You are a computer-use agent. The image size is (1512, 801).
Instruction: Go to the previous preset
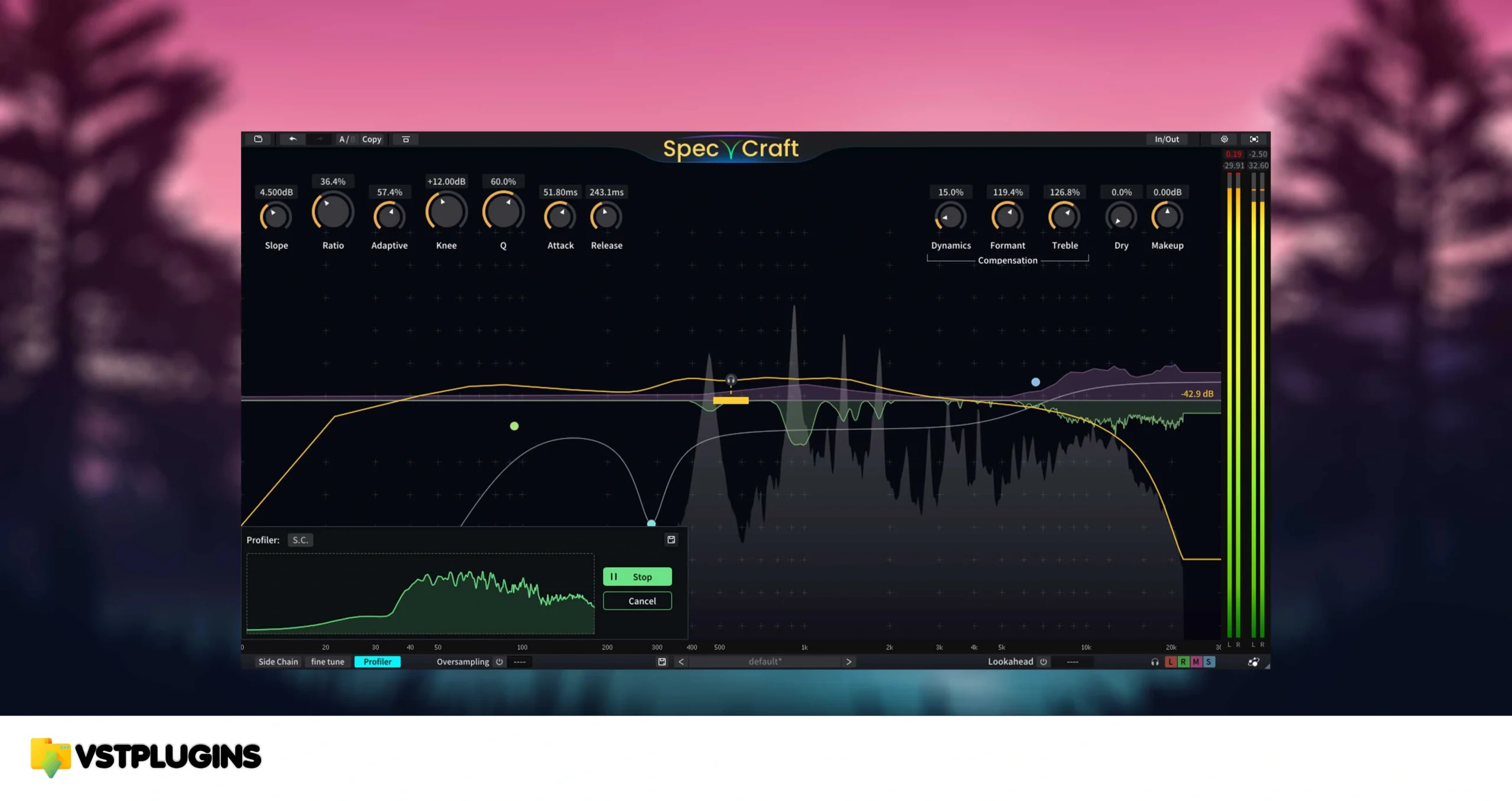(681, 662)
